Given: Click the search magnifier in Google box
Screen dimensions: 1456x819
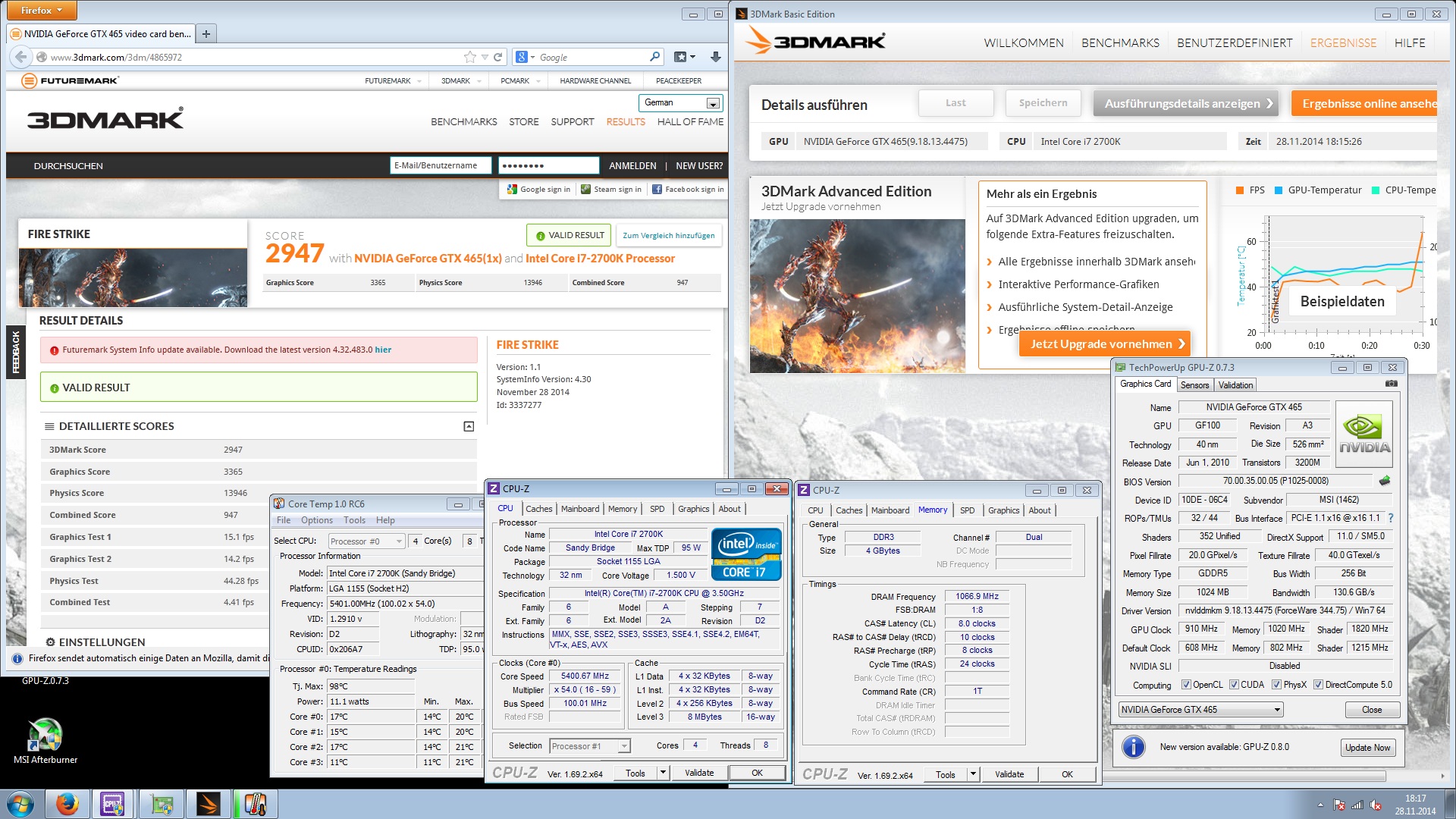Looking at the screenshot, I should coord(654,57).
